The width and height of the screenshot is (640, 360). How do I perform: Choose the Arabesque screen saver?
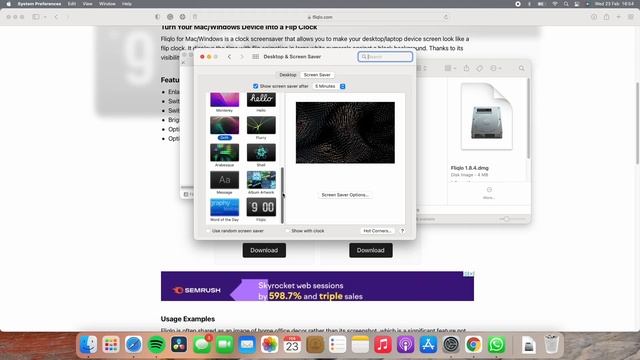click(224, 153)
